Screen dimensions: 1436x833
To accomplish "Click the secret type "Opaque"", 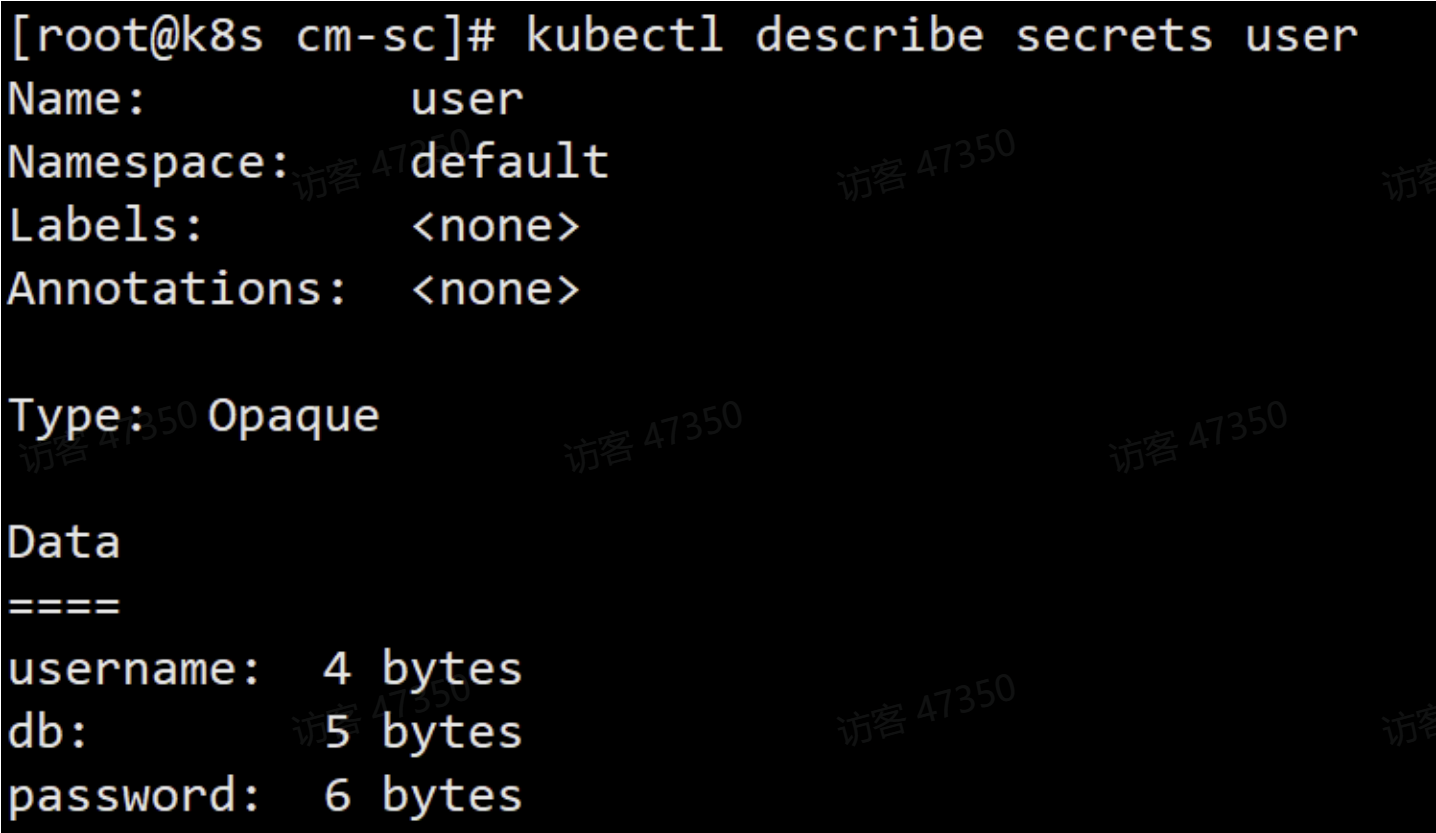I will click(x=293, y=416).
